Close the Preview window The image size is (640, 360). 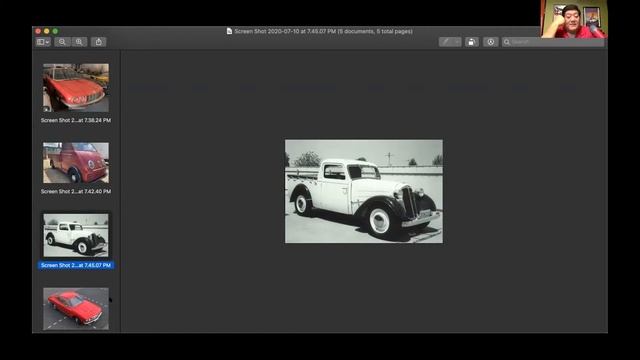(38, 31)
